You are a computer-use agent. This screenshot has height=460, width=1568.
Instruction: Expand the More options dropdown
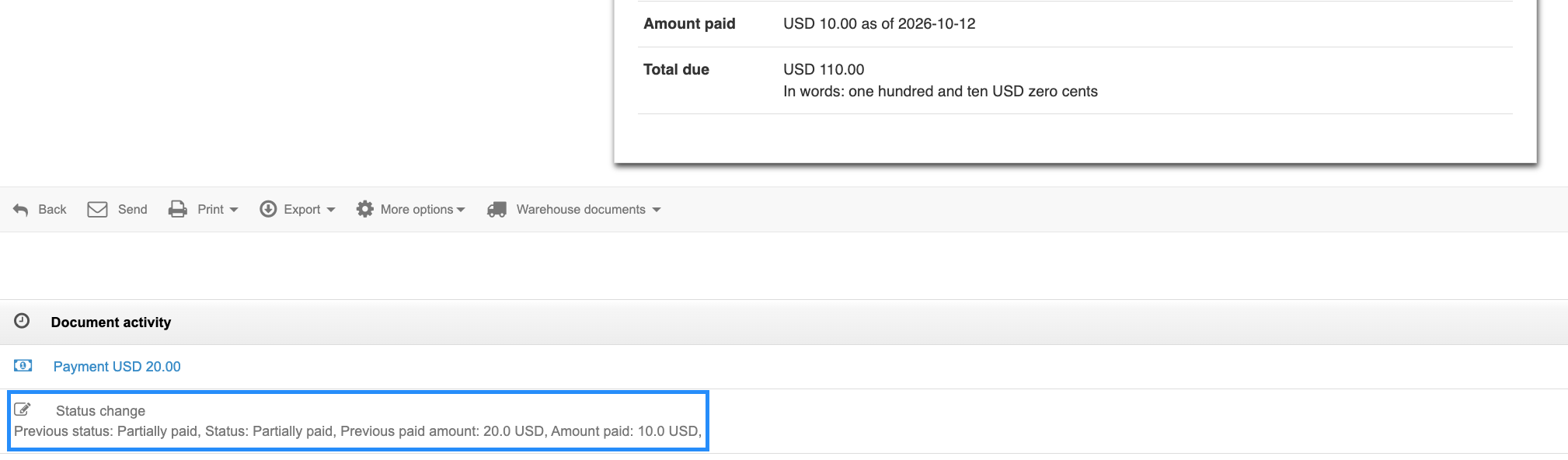pyautogui.click(x=411, y=210)
